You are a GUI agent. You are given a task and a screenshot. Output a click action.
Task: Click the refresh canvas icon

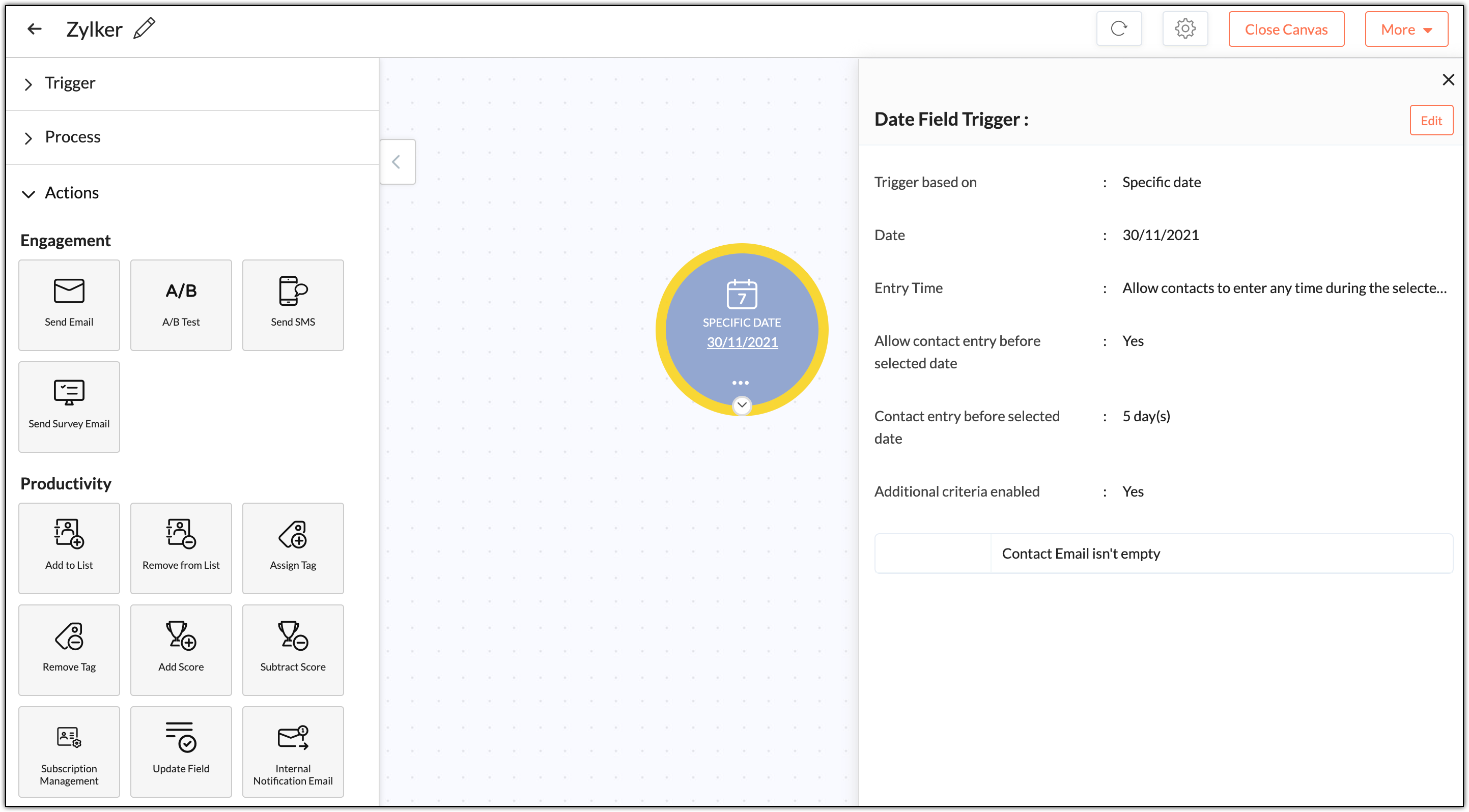point(1118,29)
